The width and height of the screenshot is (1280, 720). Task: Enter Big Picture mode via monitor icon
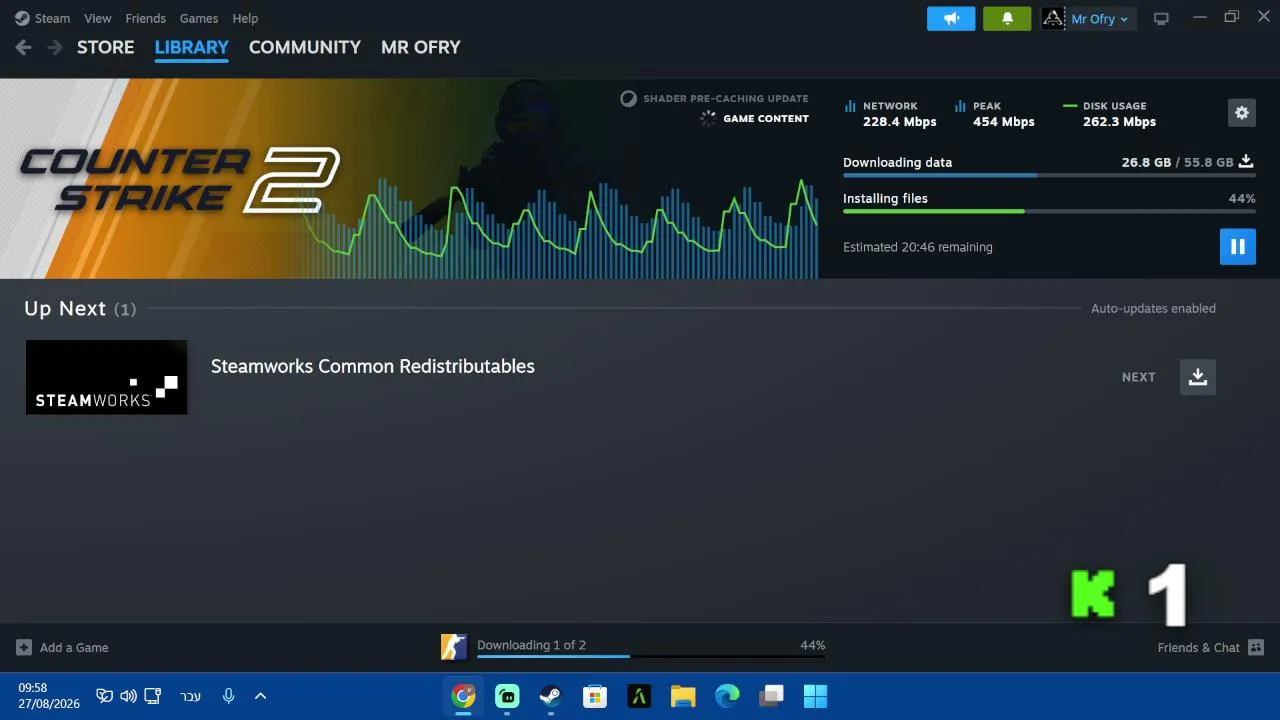(x=1161, y=18)
